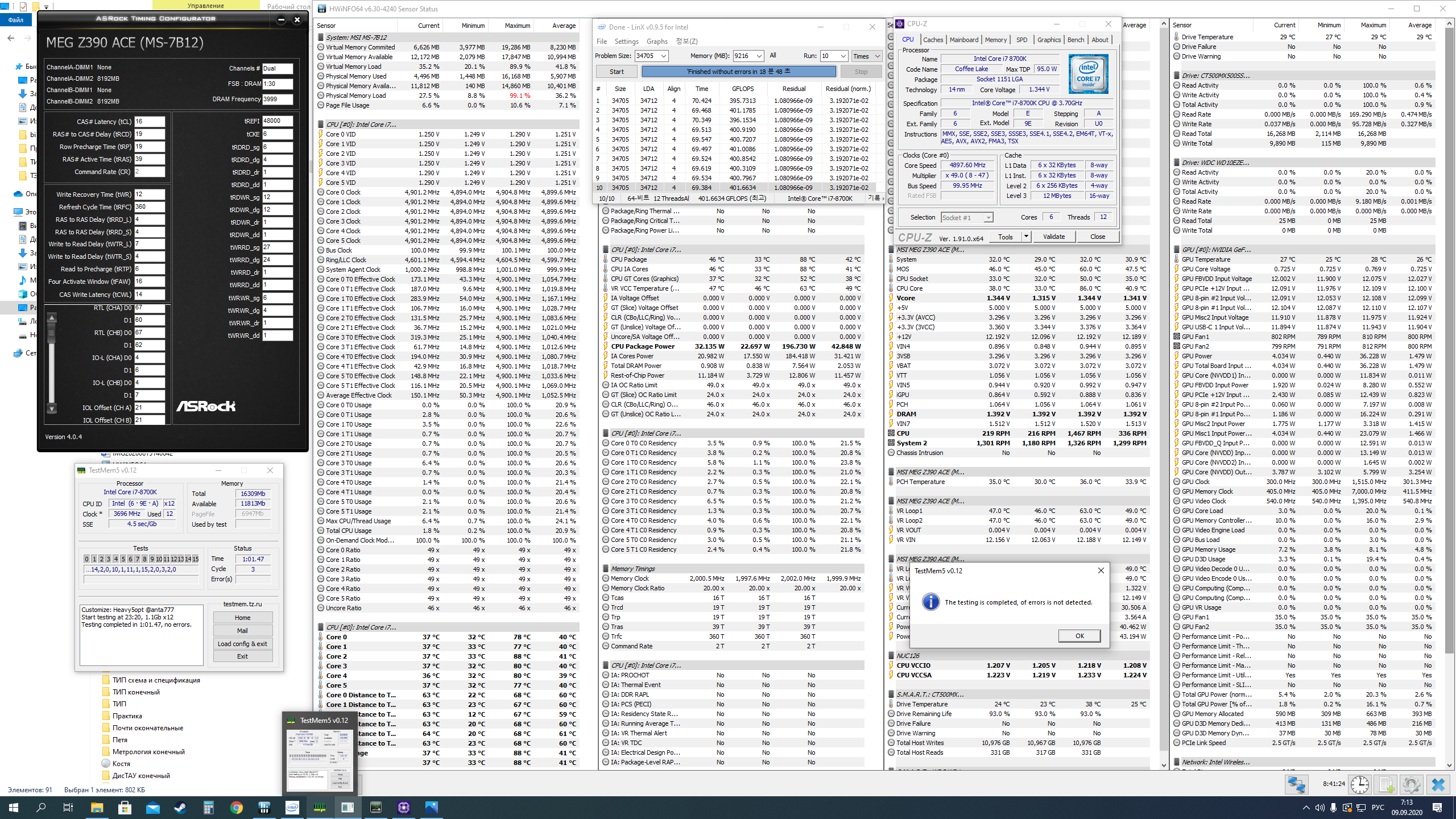
Task: Open Google Chrome from the taskbar
Action: pos(236,807)
